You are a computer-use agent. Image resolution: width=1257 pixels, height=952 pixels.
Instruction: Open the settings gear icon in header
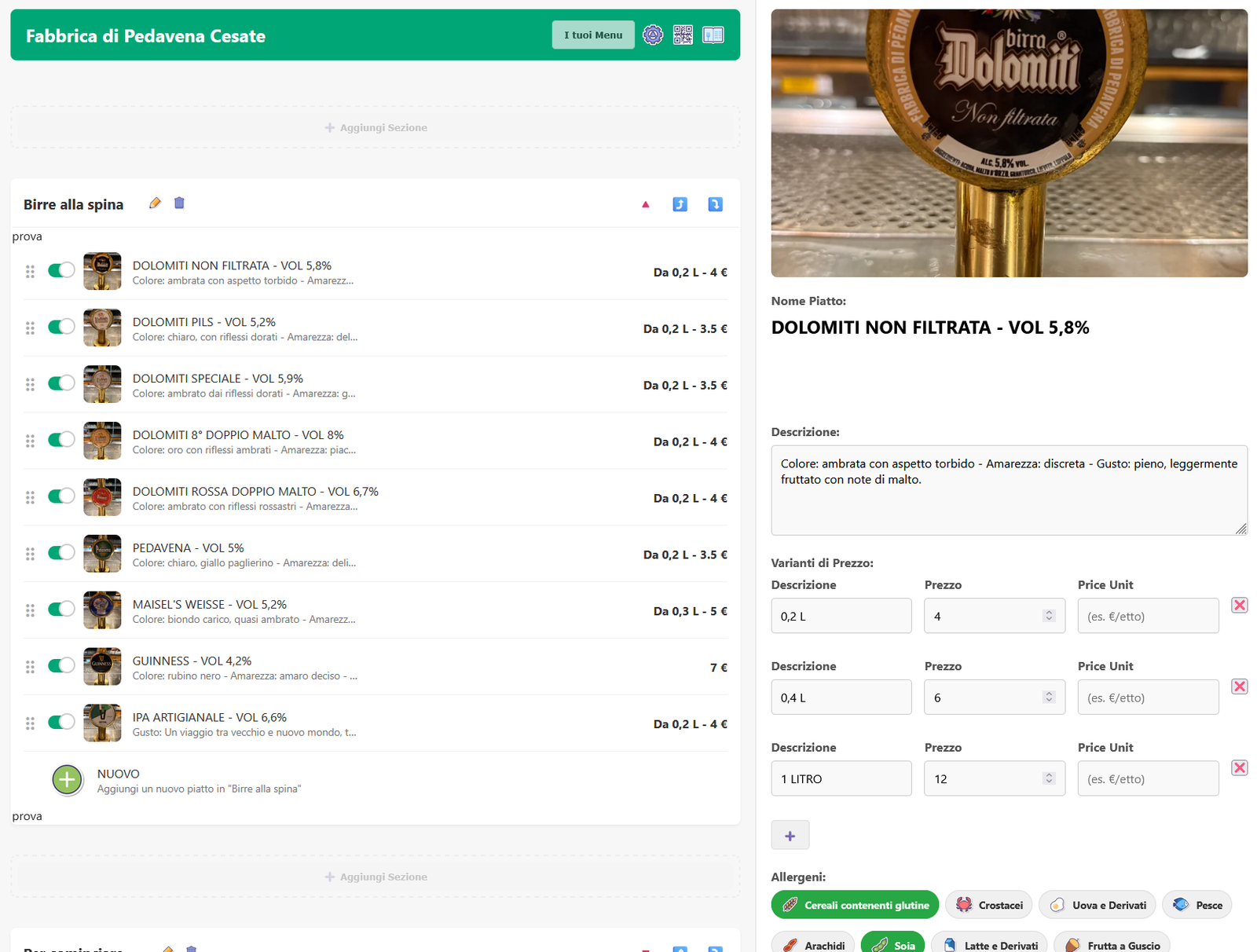(x=653, y=35)
